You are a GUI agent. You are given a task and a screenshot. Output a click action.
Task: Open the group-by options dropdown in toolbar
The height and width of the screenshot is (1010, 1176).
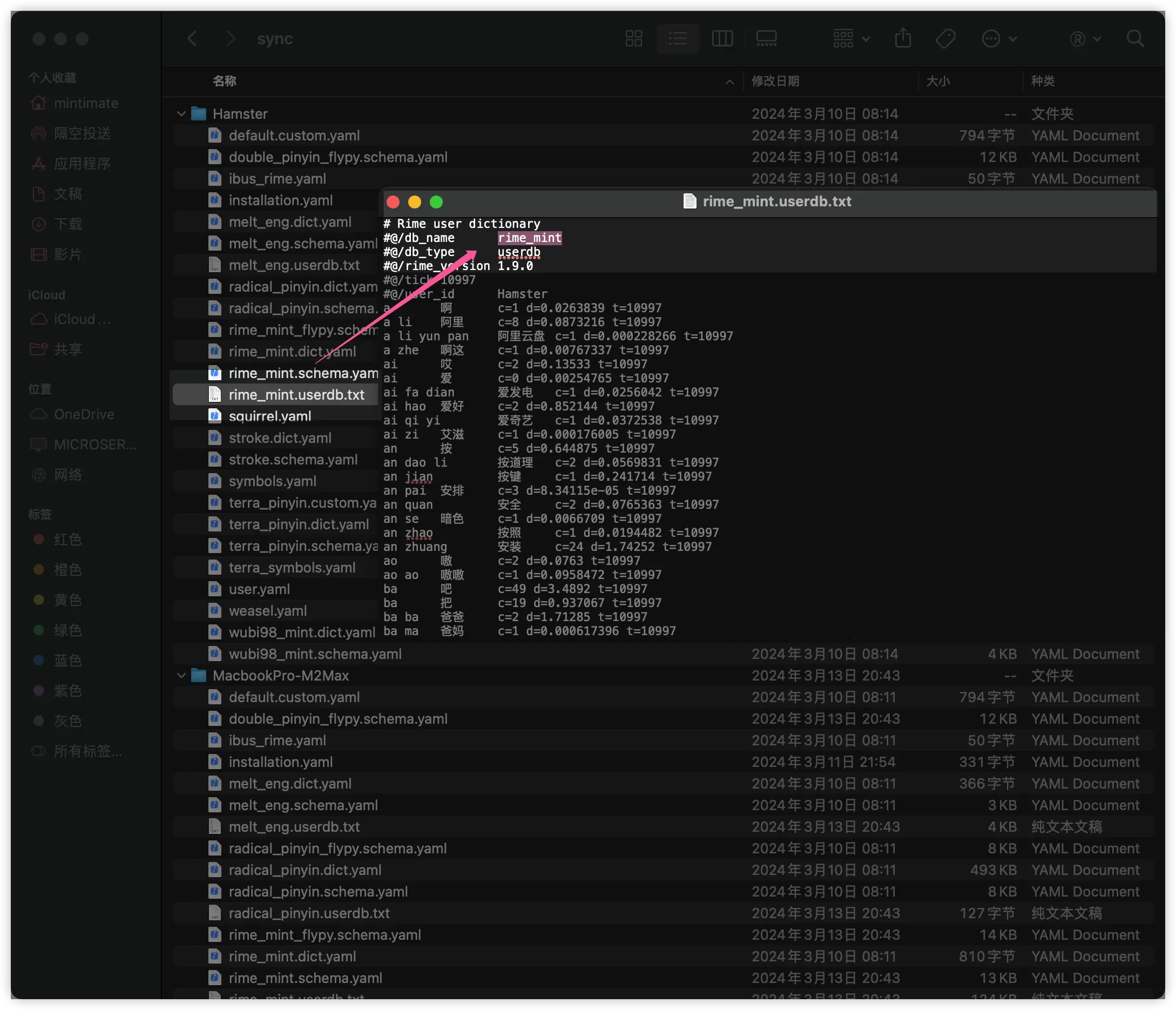coord(851,38)
